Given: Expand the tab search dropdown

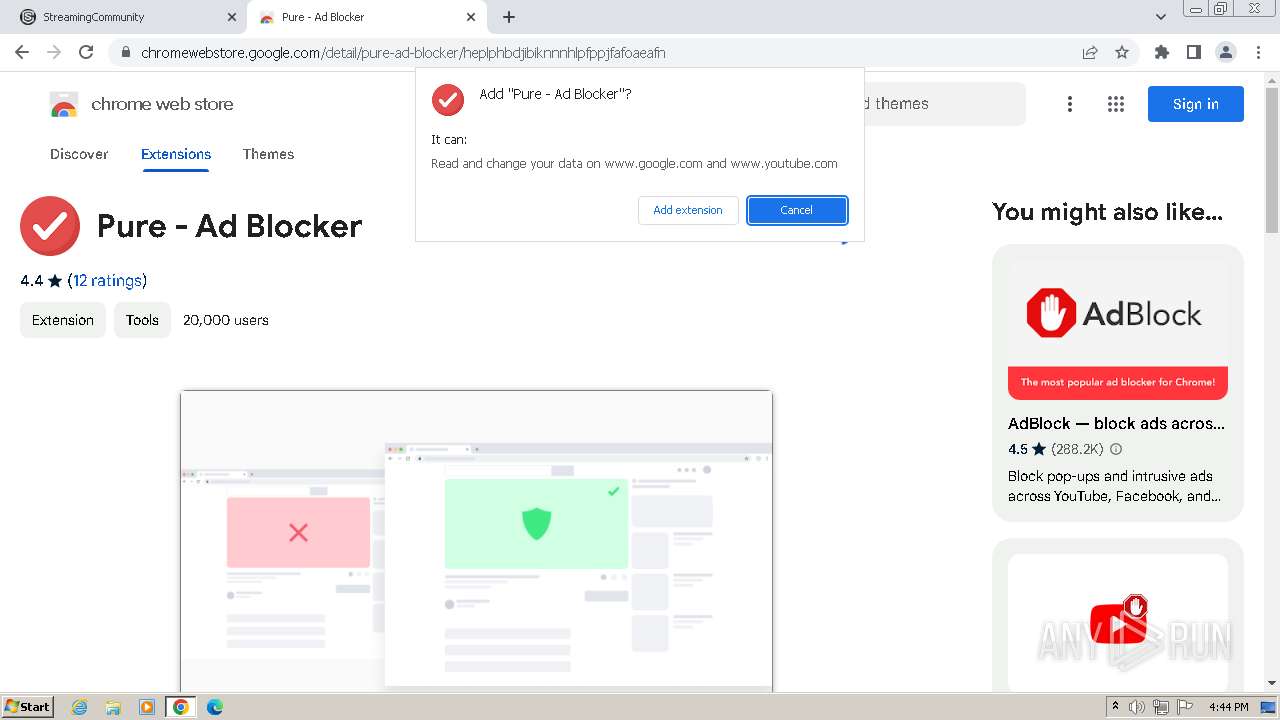Looking at the screenshot, I should pyautogui.click(x=1161, y=17).
